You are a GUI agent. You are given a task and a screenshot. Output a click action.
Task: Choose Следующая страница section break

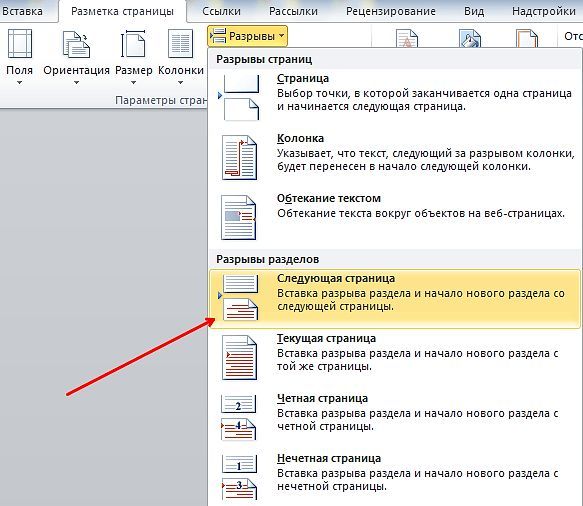(x=395, y=299)
